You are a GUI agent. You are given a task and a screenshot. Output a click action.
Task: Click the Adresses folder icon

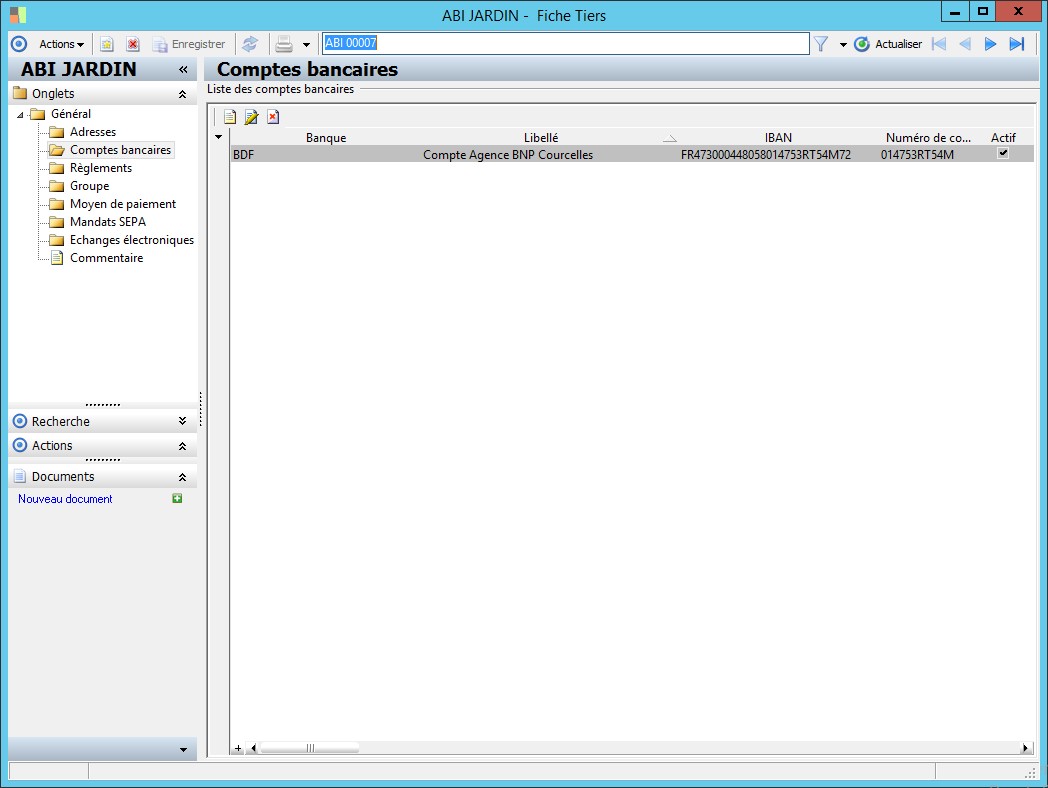pyautogui.click(x=57, y=132)
